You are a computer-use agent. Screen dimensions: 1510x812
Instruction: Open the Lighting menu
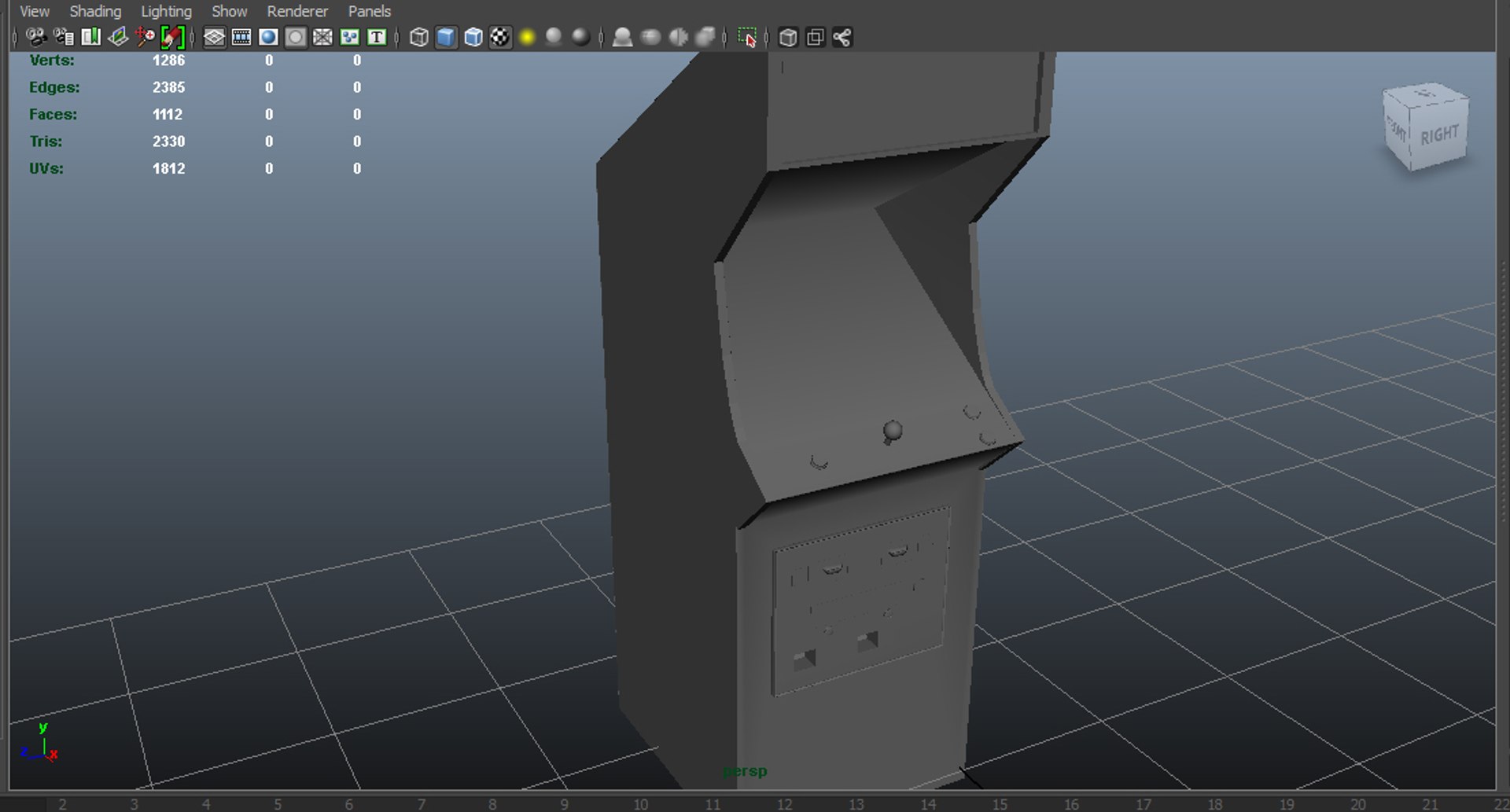166,11
